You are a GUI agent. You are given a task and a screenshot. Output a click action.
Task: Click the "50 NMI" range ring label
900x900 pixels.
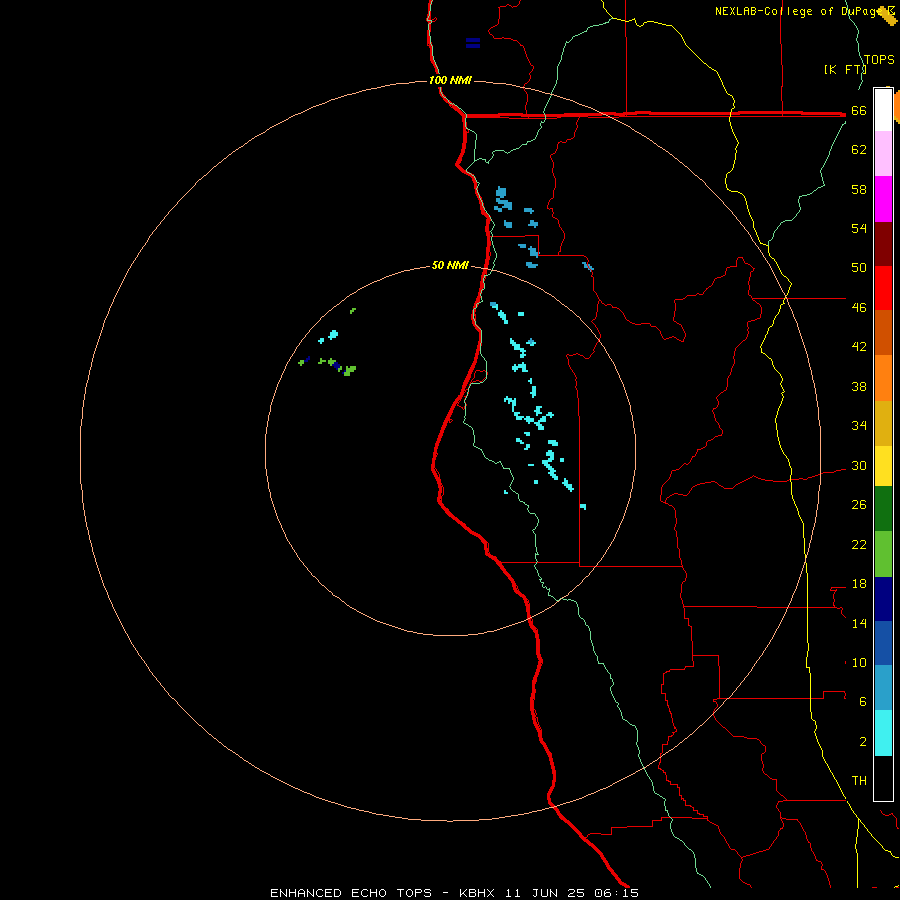click(450, 265)
